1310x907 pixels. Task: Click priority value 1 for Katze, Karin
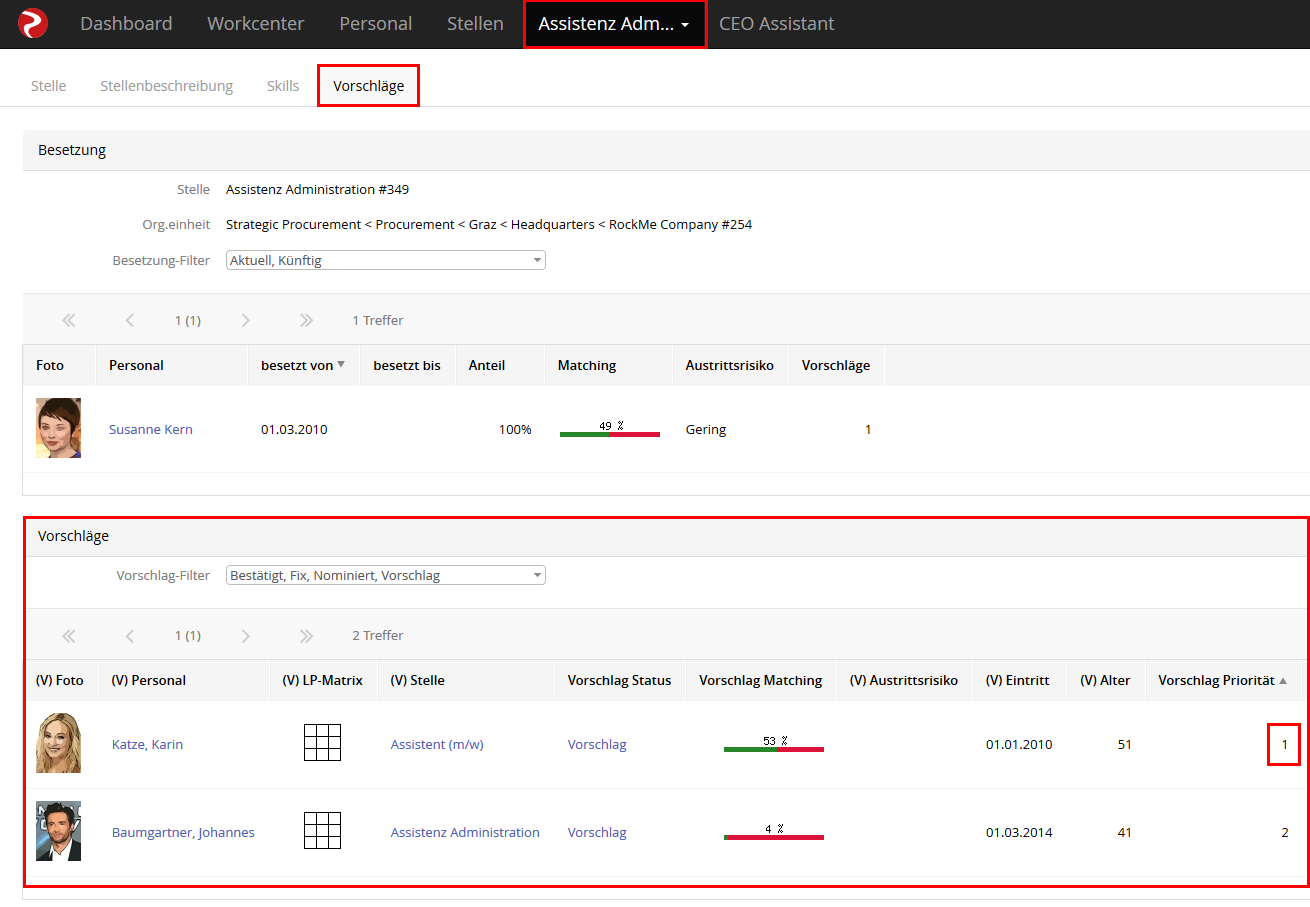[1285, 744]
